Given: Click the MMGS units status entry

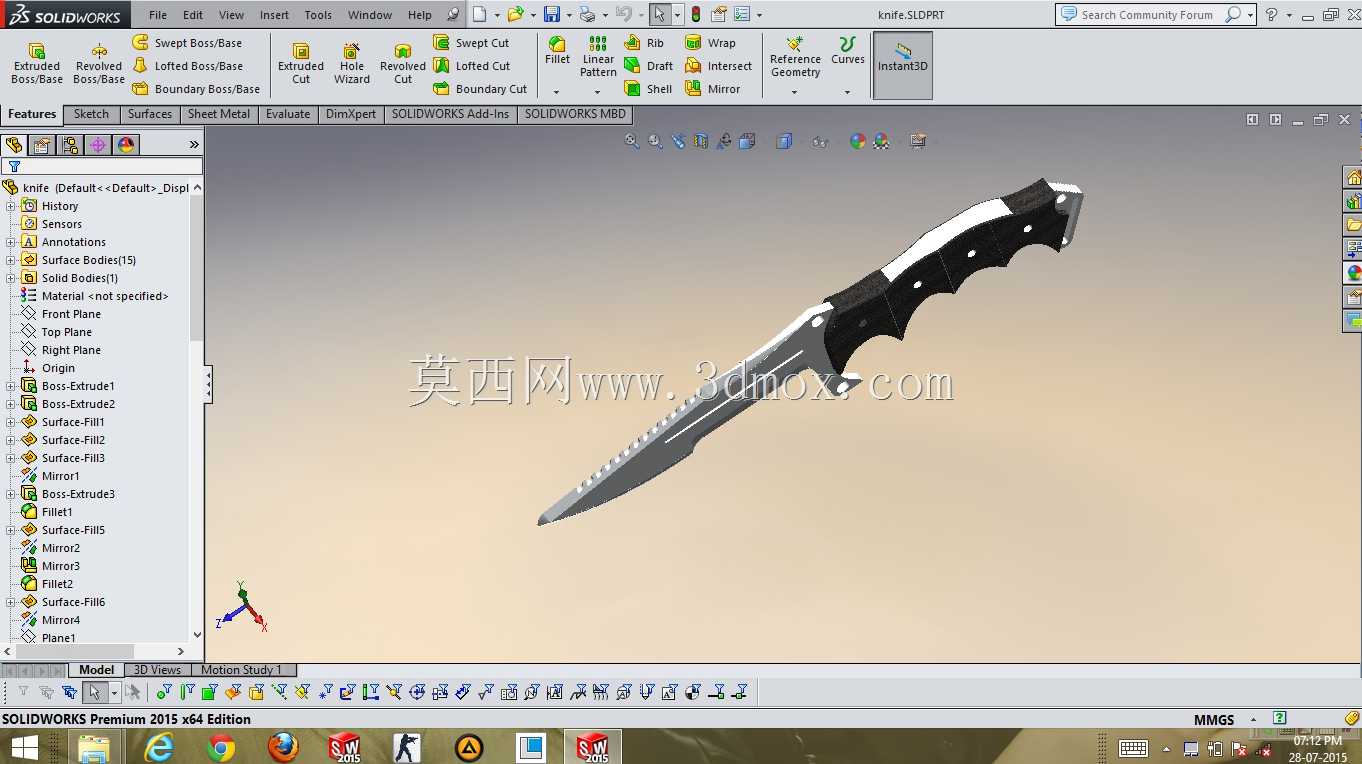Looking at the screenshot, I should click(1214, 720).
